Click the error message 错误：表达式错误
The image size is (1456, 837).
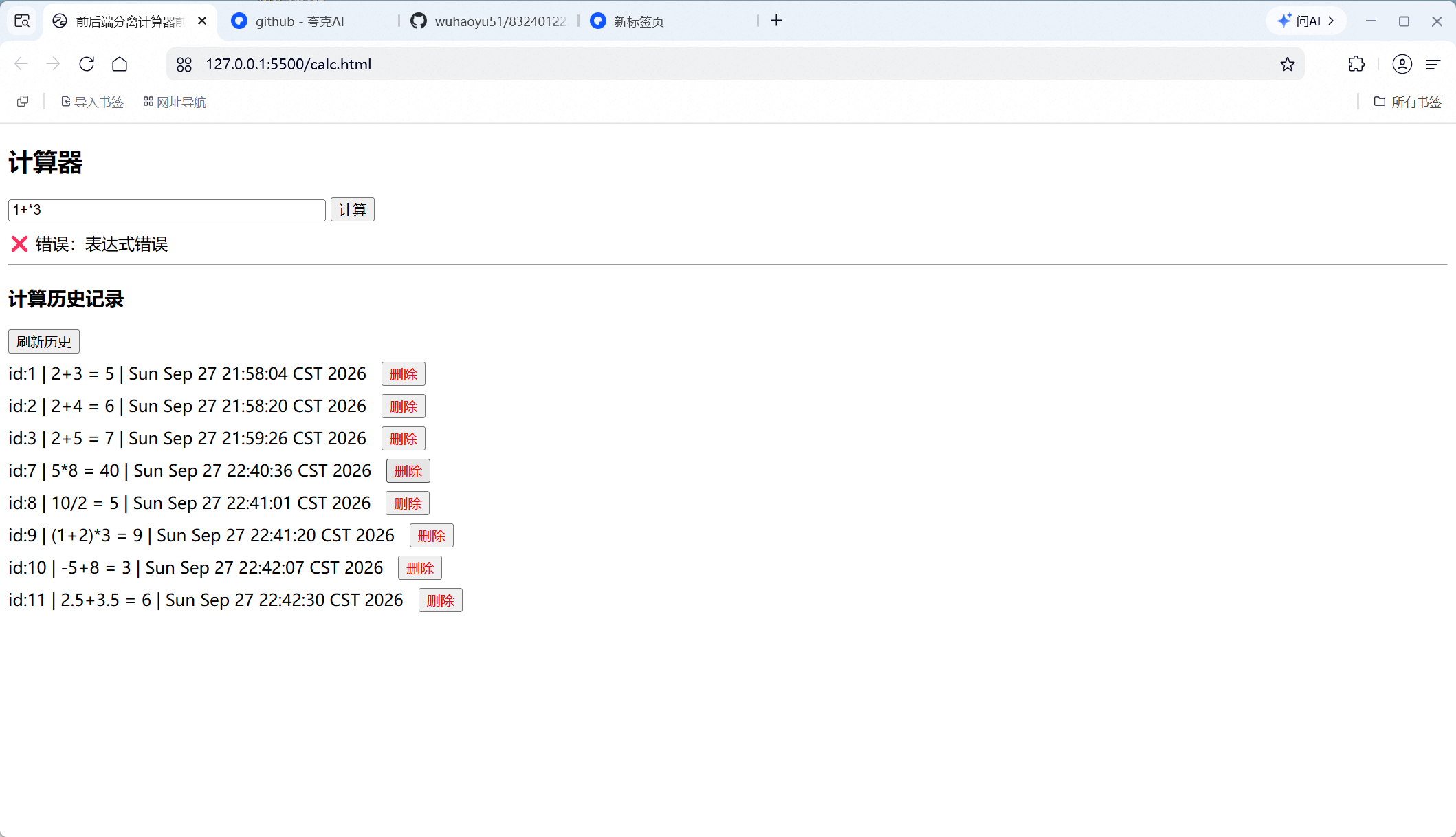point(102,244)
